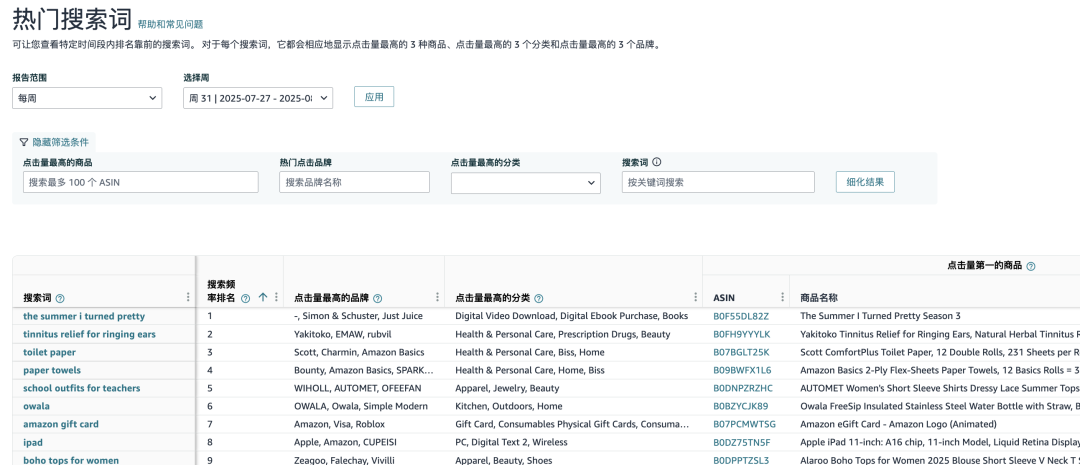Open search term 'toilet paper'
This screenshot has width=1080, height=465.
click(50, 352)
